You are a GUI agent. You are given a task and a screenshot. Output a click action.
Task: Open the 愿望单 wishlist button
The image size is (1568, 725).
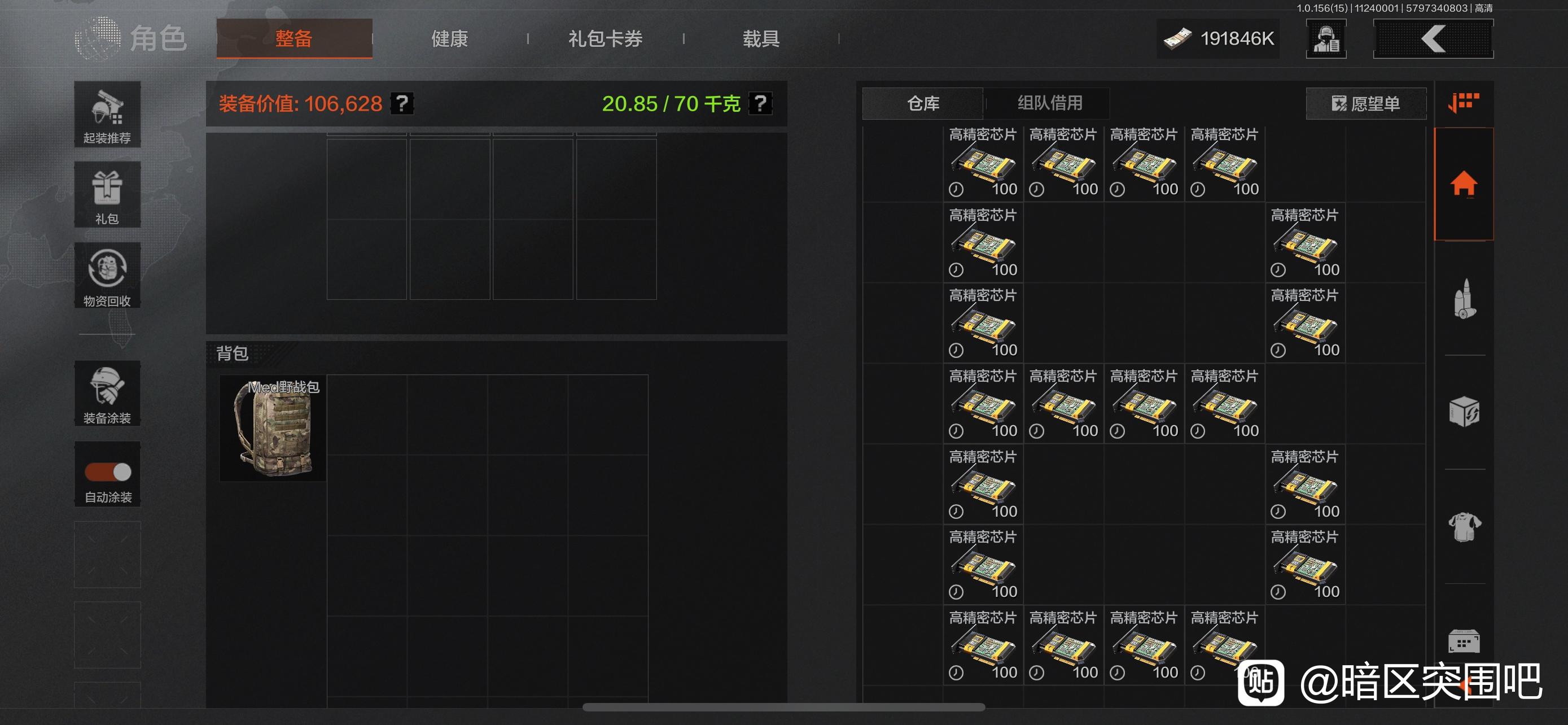click(x=1365, y=103)
